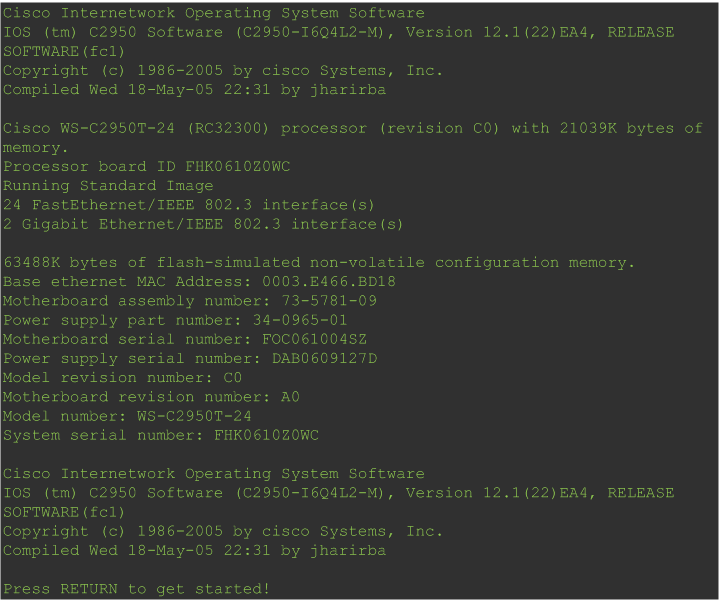Click the Processor board ID FHK0610Z0WC line

click(147, 166)
